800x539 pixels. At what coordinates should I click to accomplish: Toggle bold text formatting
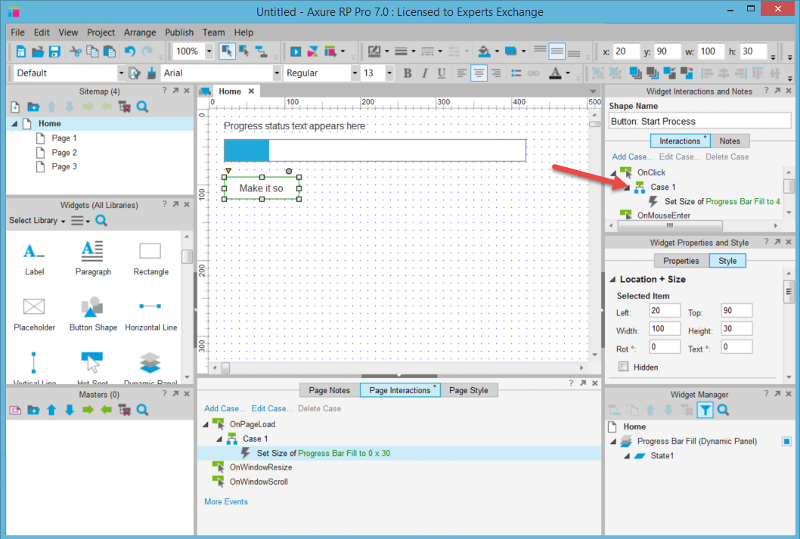pos(407,73)
